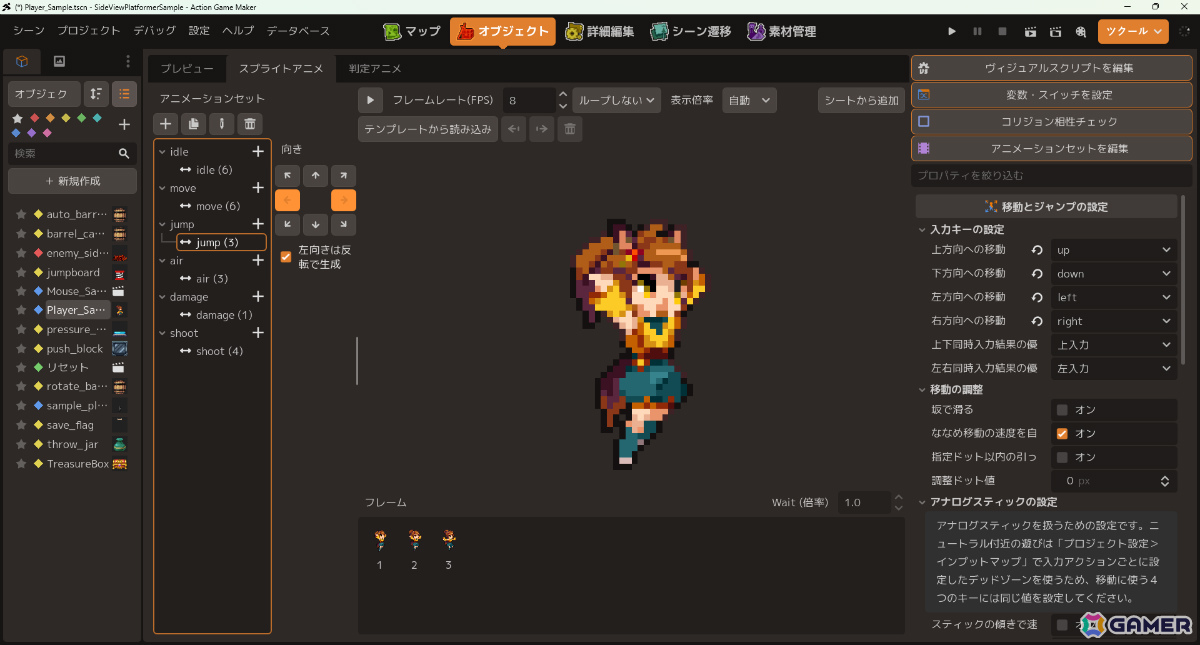Play the current scene clapperboard icon

[x=1029, y=31]
